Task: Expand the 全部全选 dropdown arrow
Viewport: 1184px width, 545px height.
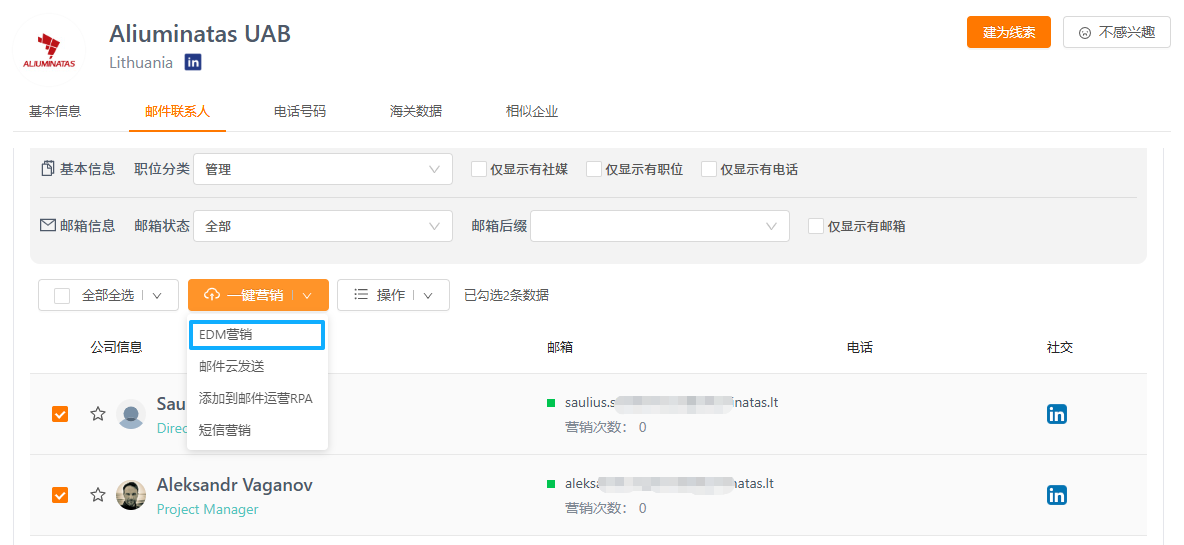Action: [x=157, y=296]
